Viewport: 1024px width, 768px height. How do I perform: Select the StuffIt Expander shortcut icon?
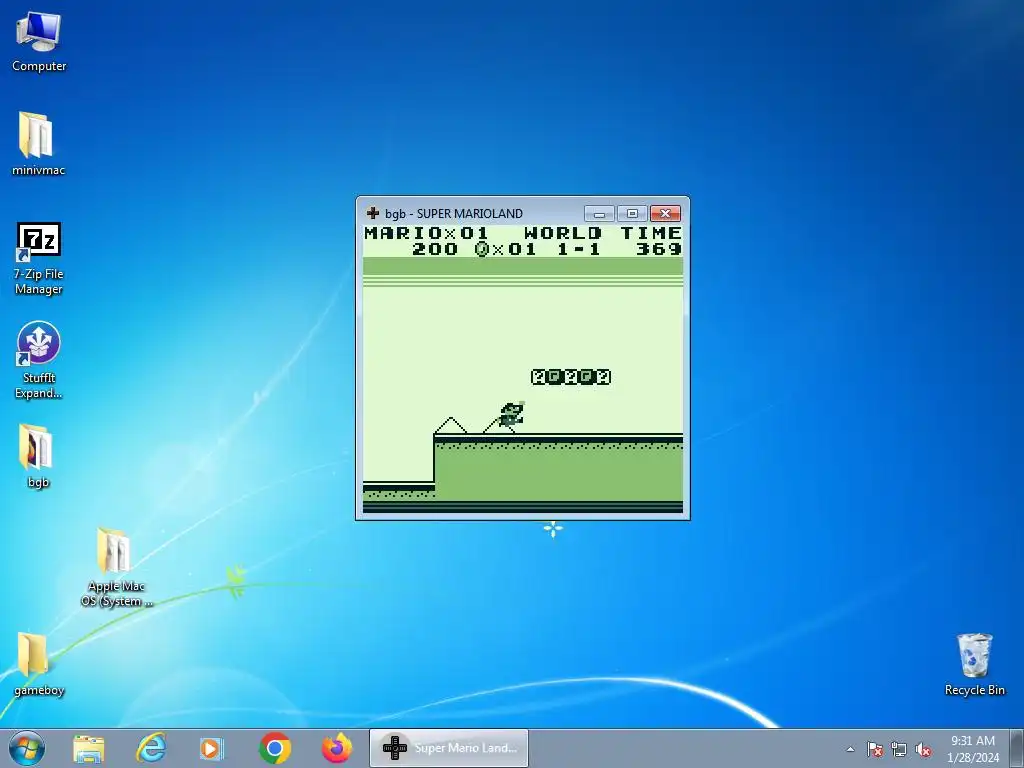click(x=39, y=360)
